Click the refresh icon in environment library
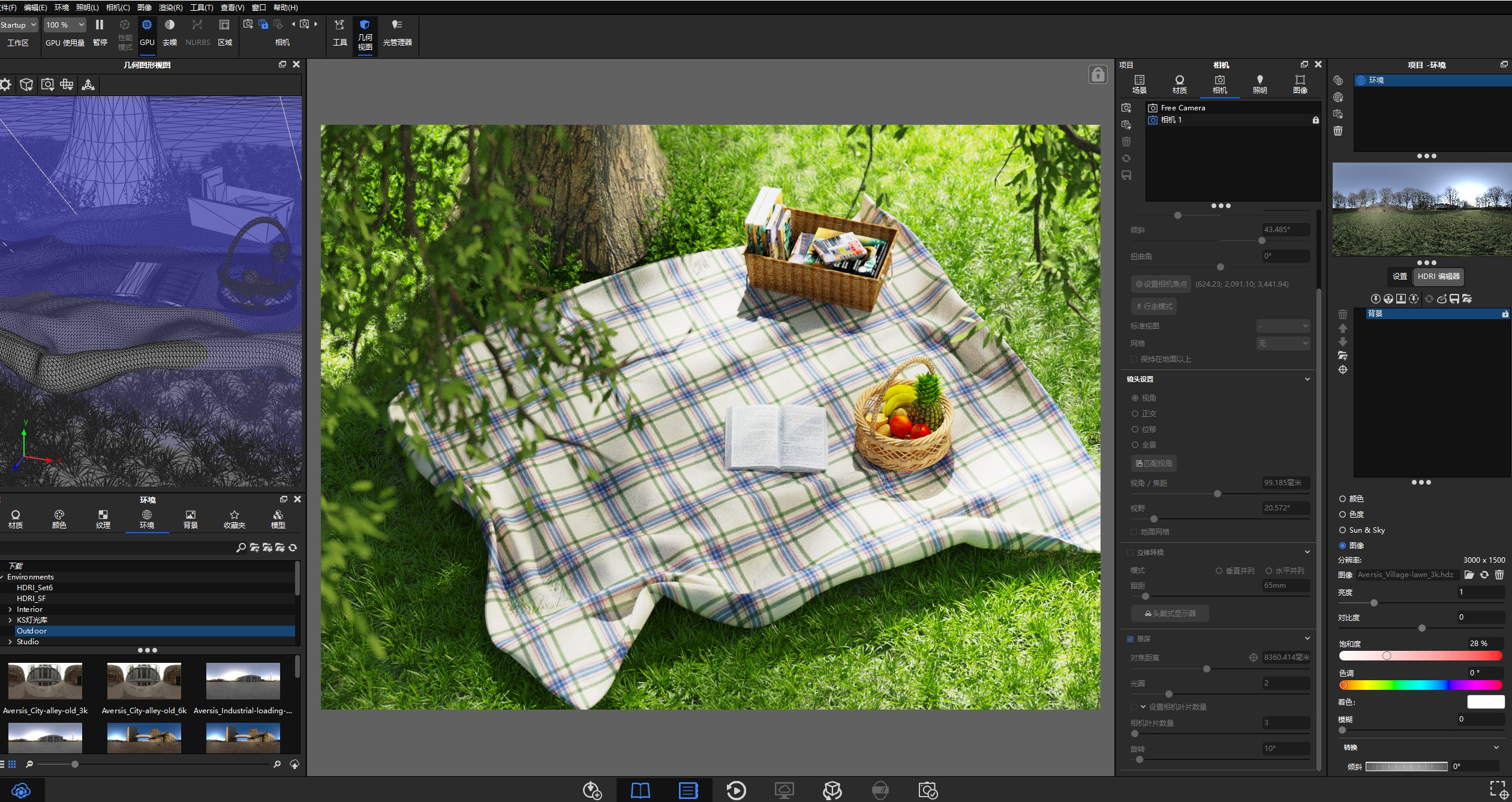The width and height of the screenshot is (1512, 802). (293, 548)
